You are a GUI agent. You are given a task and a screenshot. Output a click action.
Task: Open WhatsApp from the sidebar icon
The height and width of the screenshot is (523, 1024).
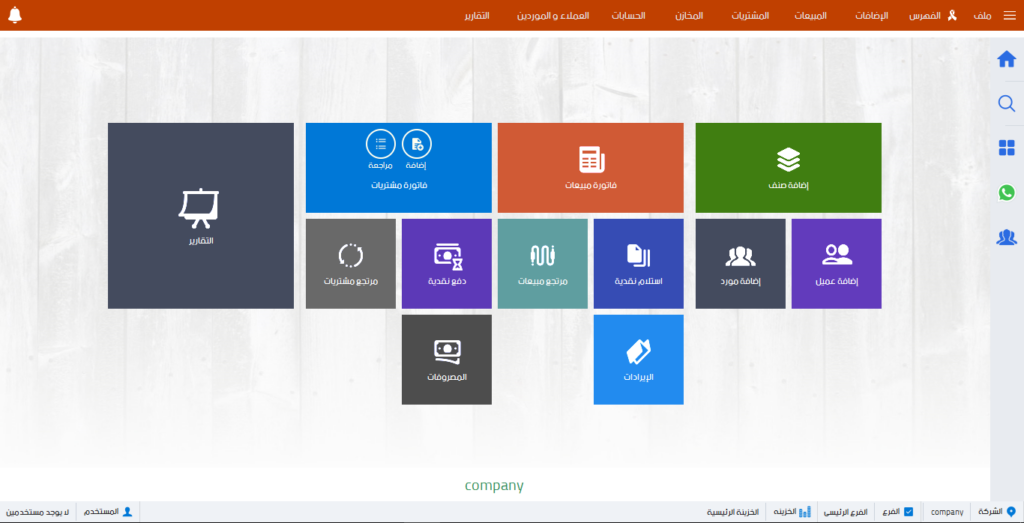1007,192
